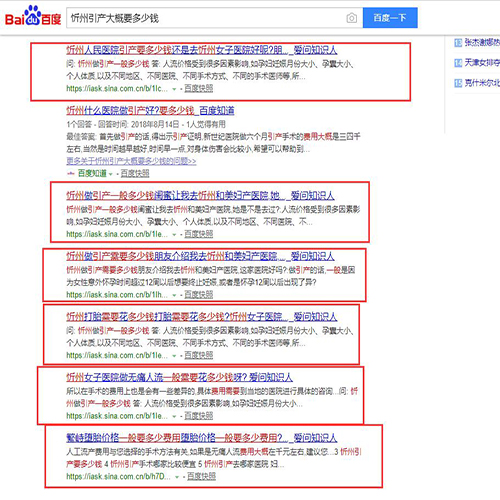Viewport: 500px width, 500px height.
Task: Open 百度快照 for 繁峙堕胎价格 result
Action: [201, 476]
